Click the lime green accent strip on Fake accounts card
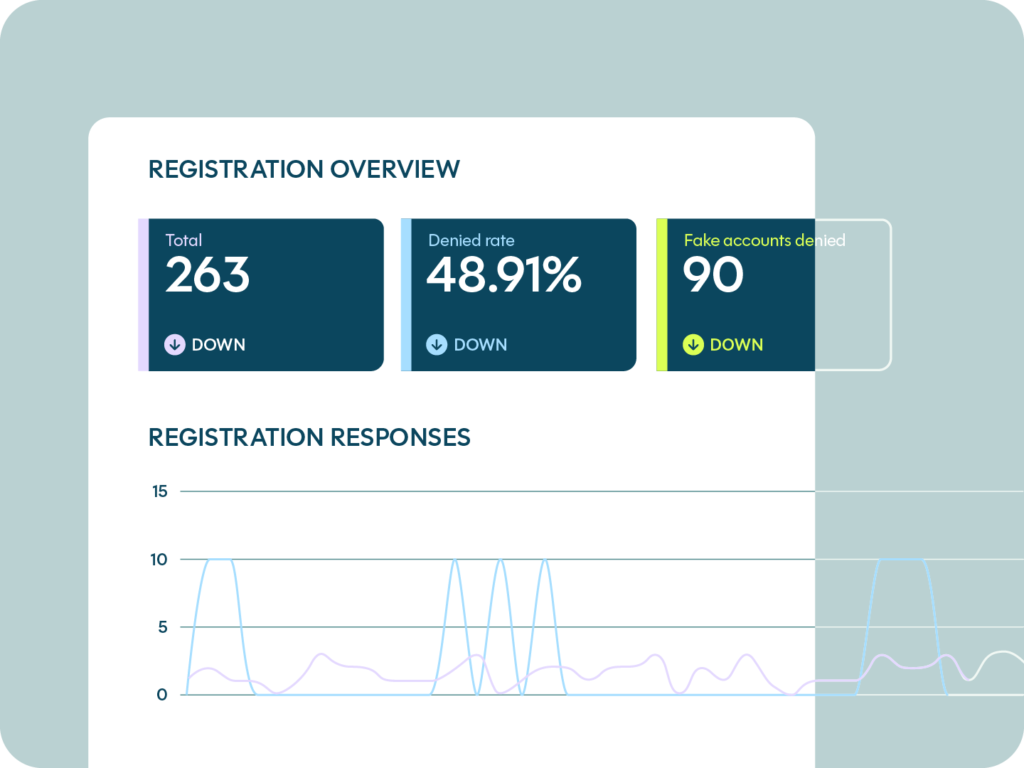 tap(661, 295)
